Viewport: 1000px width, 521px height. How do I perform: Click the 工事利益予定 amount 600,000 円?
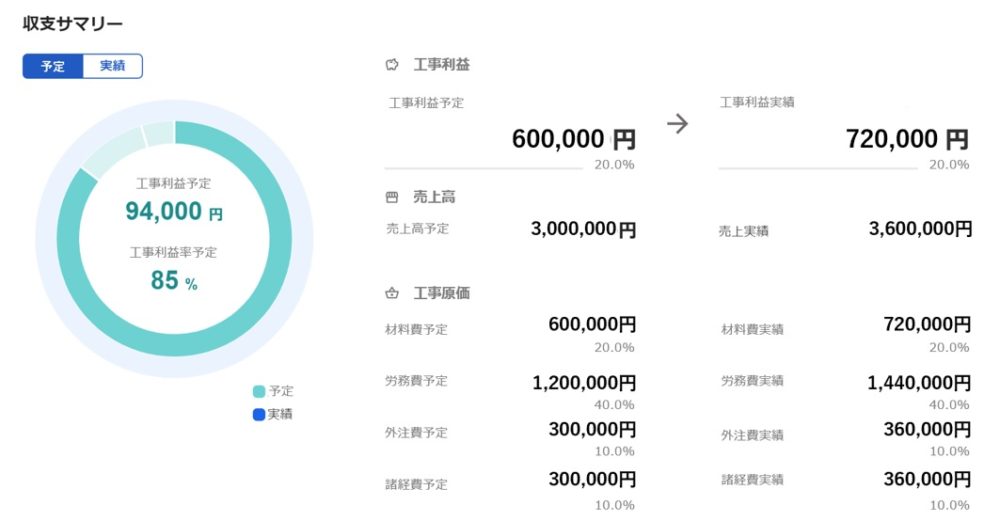point(573,139)
